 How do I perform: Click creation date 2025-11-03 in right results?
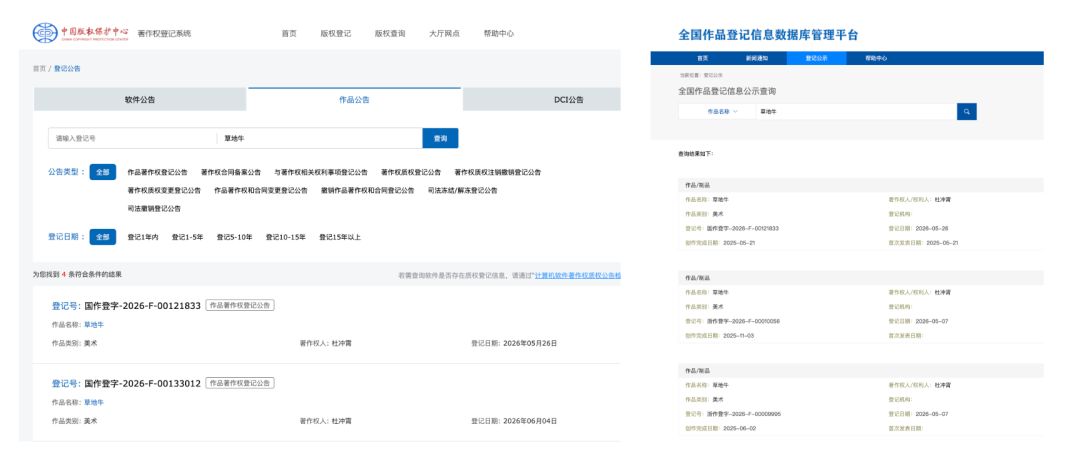(x=739, y=336)
